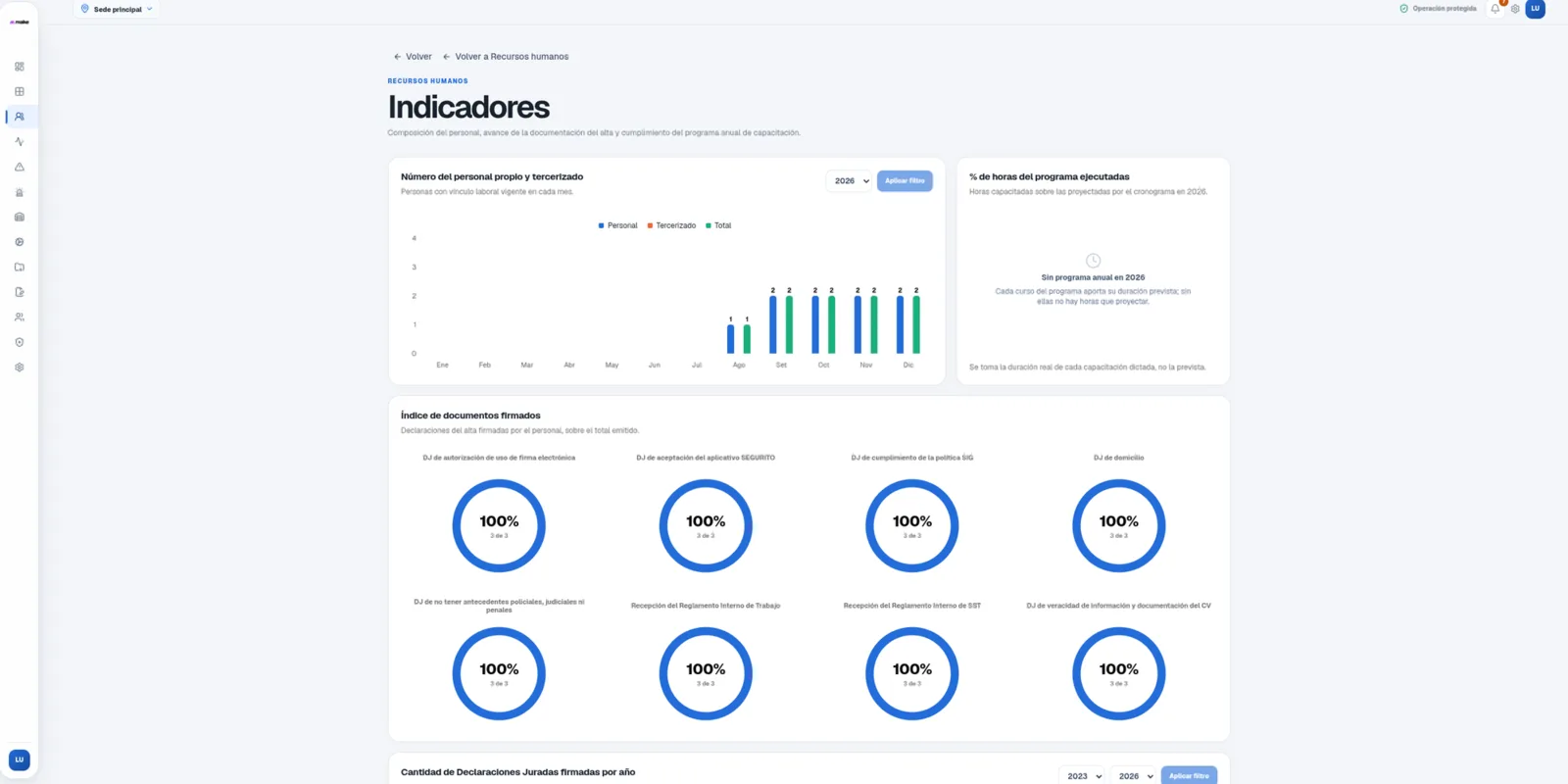Click the 'DJ de cumplimiento de la política SIG' label
The height and width of the screenshot is (784, 1568).
912,458
